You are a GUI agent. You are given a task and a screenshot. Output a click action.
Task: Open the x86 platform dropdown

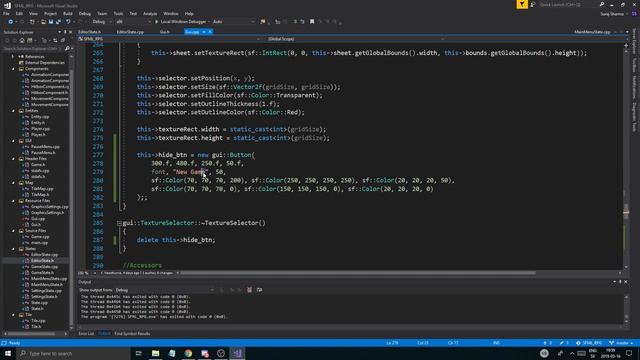[x=133, y=22]
